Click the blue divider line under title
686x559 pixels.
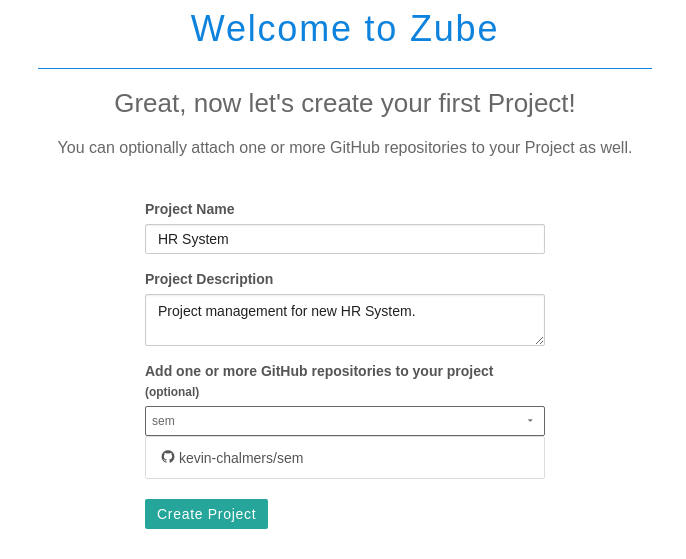(344, 68)
